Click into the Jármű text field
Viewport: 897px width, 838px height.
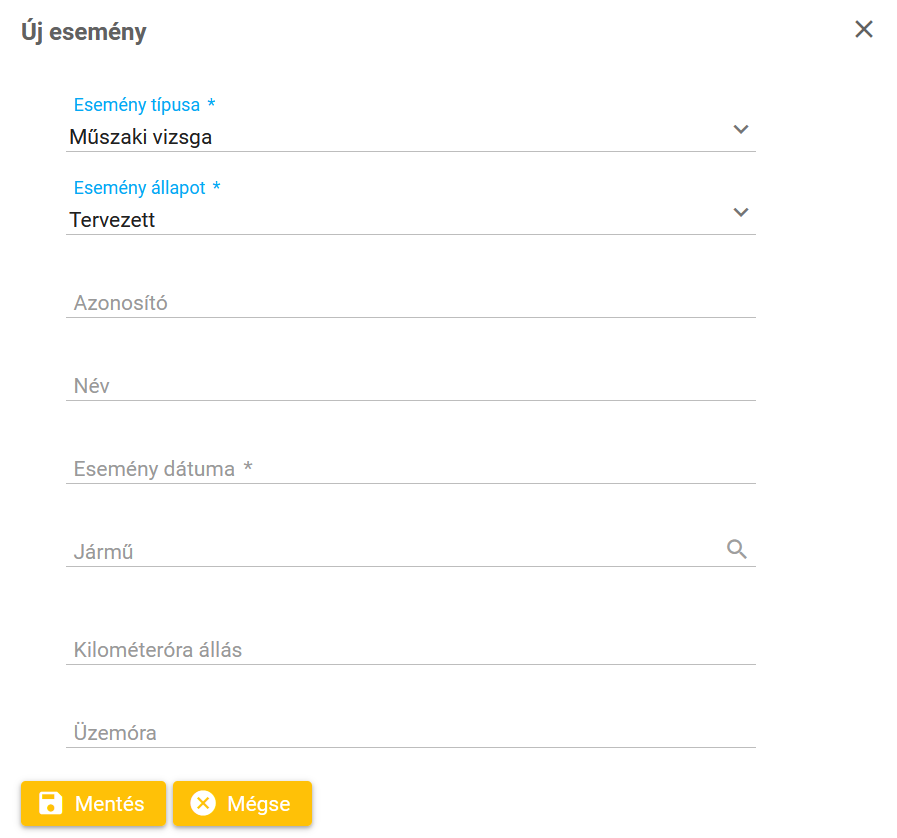tap(390, 551)
